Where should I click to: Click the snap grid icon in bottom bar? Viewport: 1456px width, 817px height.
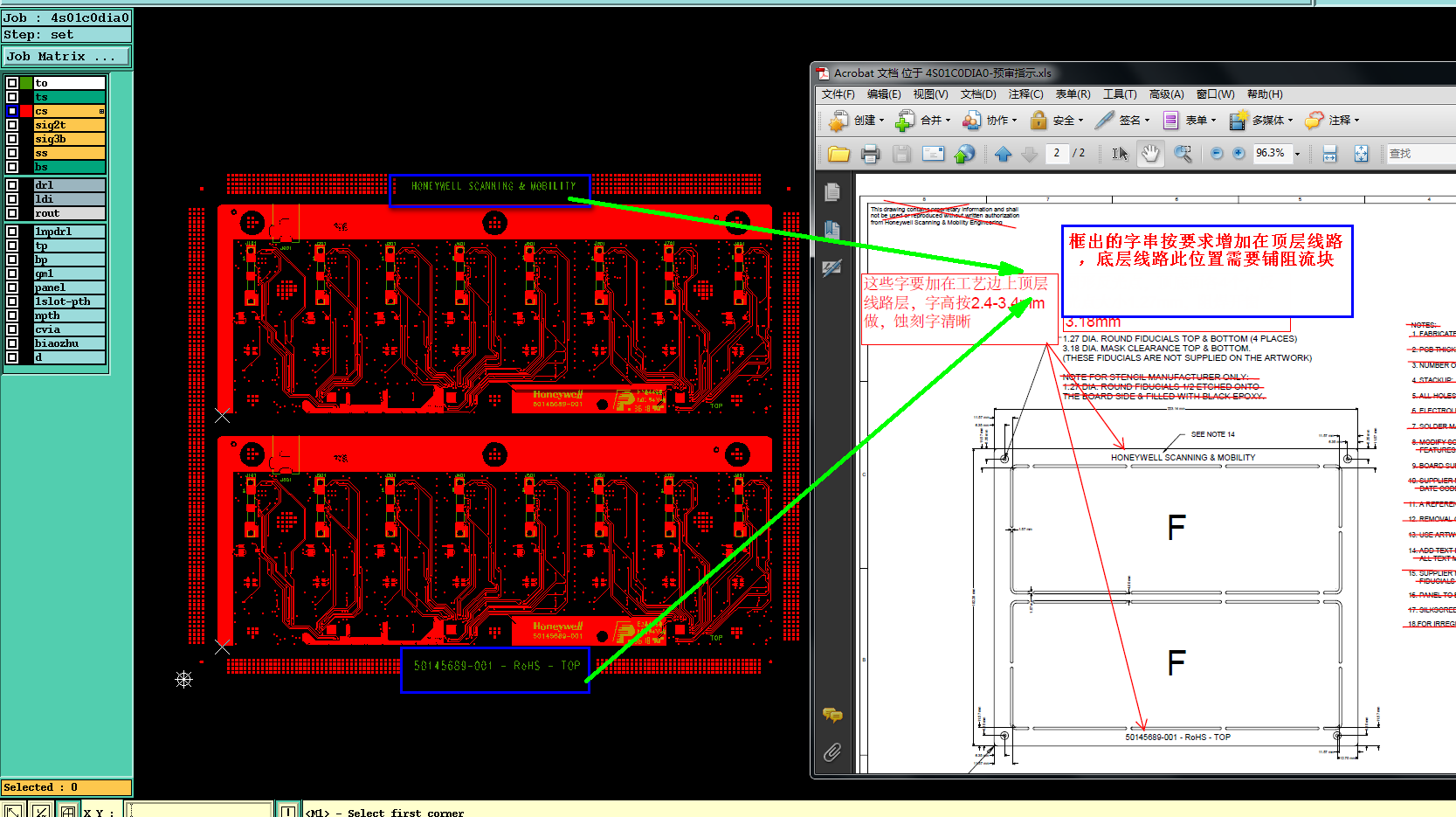tap(68, 811)
